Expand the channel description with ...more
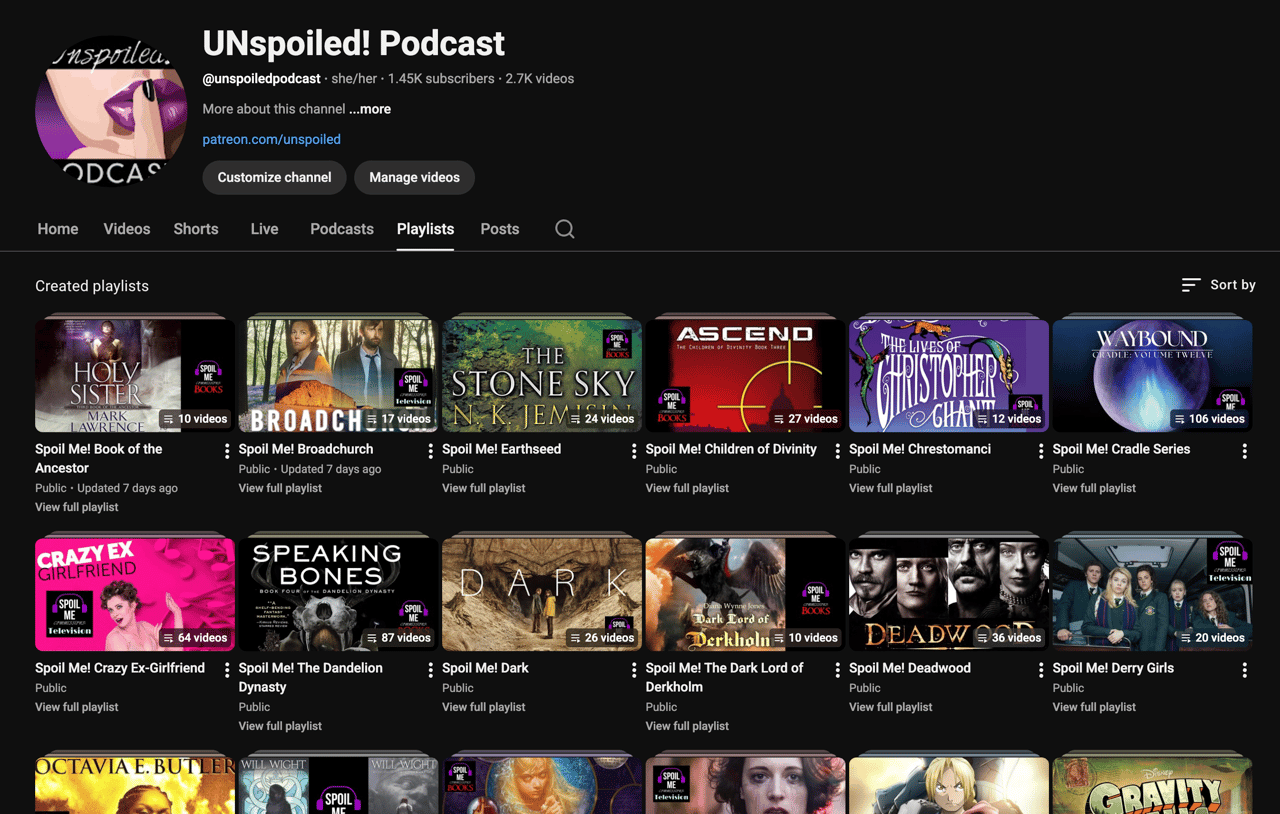The image size is (1280, 814). pyautogui.click(x=369, y=109)
